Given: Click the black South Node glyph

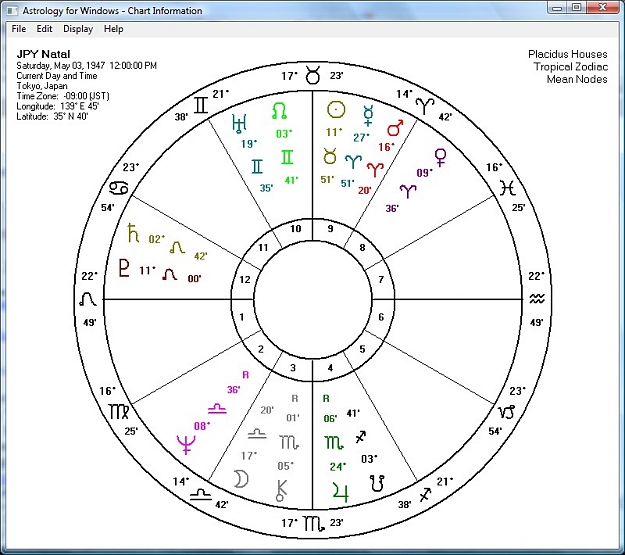Looking at the screenshot, I should tap(377, 482).
